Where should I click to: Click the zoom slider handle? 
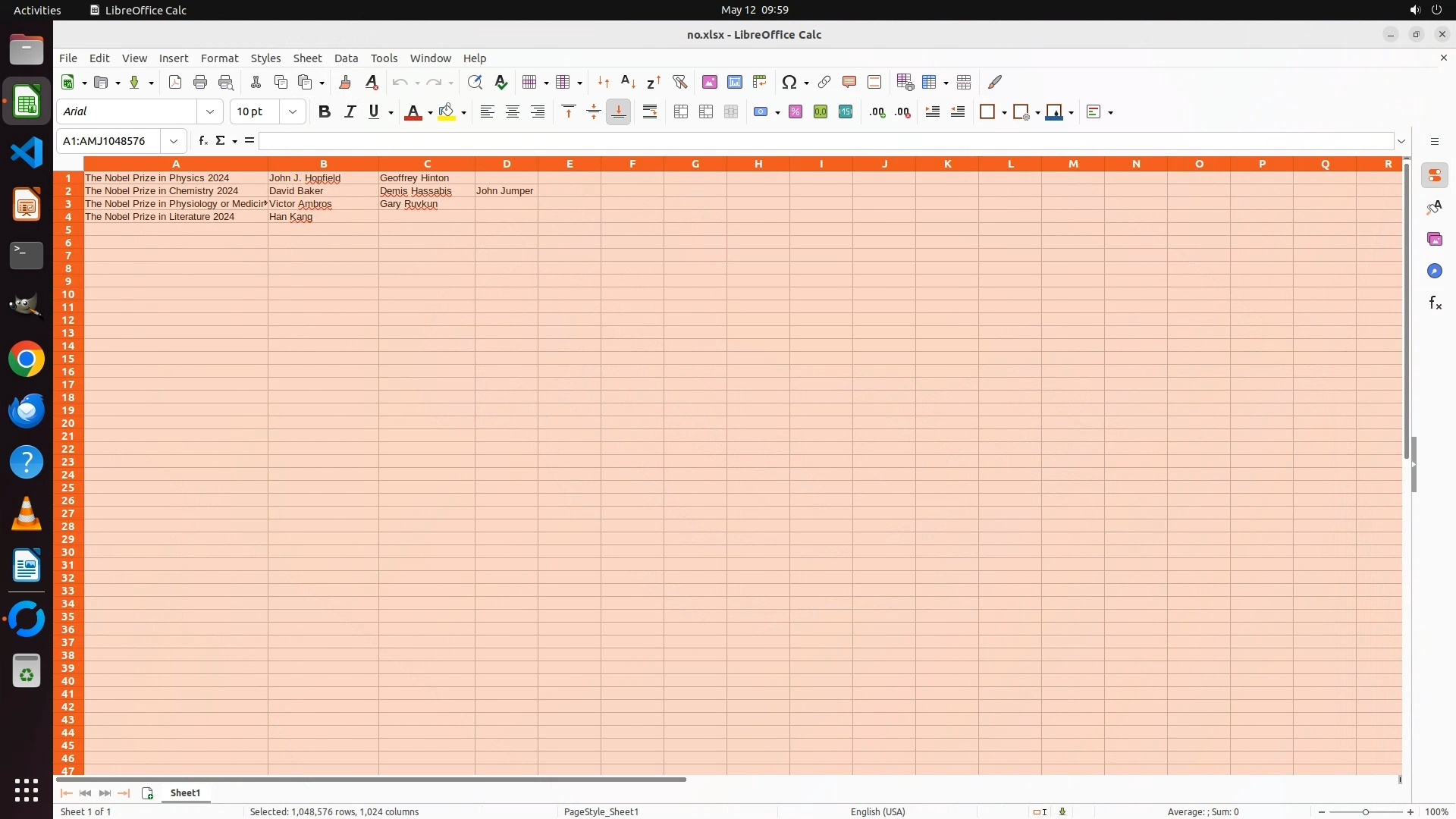coord(1365,811)
